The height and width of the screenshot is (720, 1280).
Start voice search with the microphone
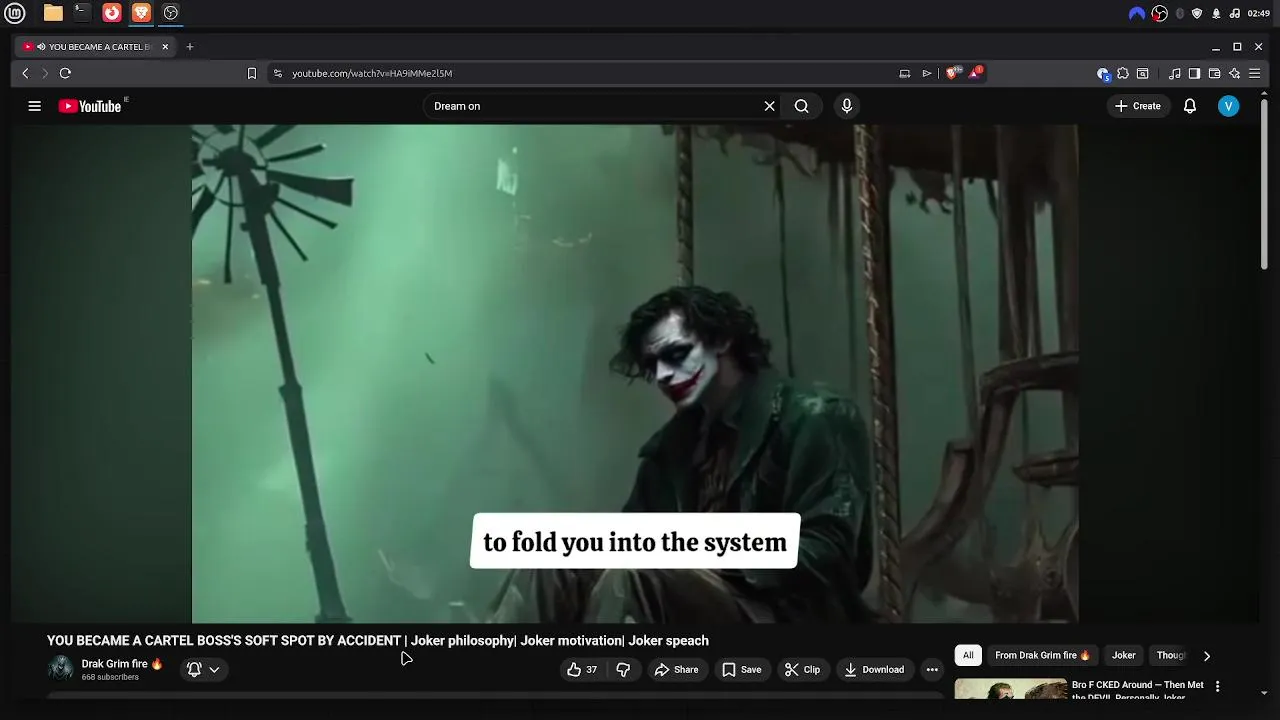847,106
